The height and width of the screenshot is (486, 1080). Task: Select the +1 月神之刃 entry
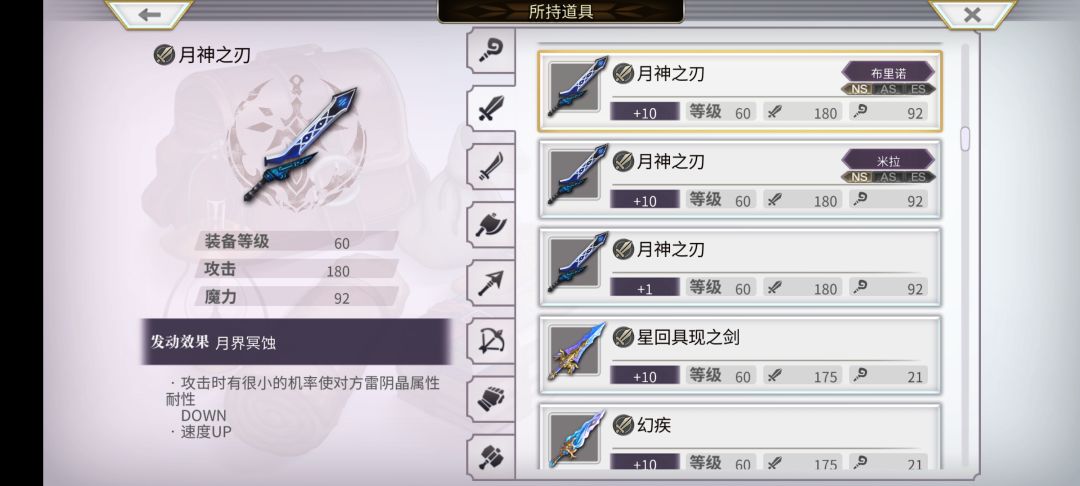tap(739, 267)
